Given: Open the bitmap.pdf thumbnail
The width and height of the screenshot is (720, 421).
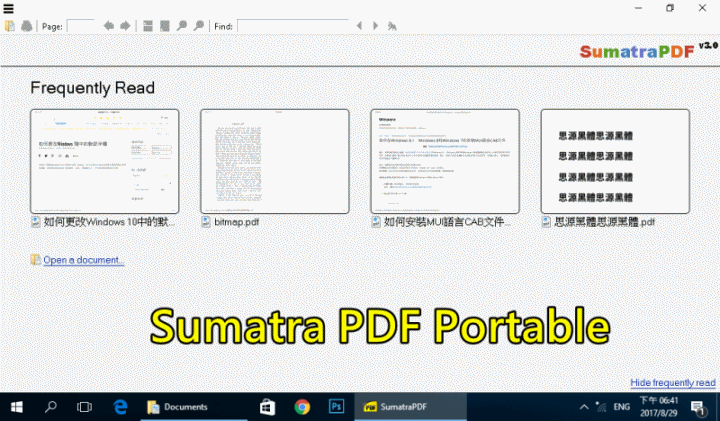Looking at the screenshot, I should pyautogui.click(x=275, y=161).
